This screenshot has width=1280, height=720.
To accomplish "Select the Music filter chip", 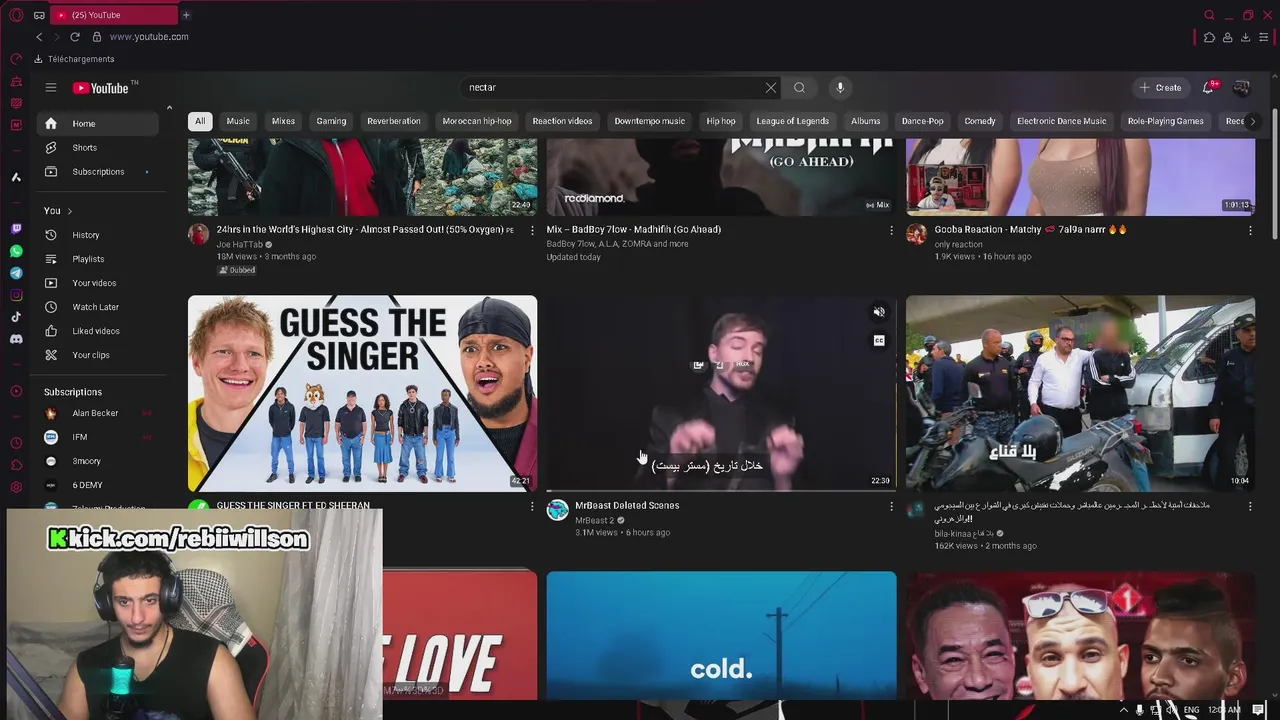I will [x=238, y=121].
